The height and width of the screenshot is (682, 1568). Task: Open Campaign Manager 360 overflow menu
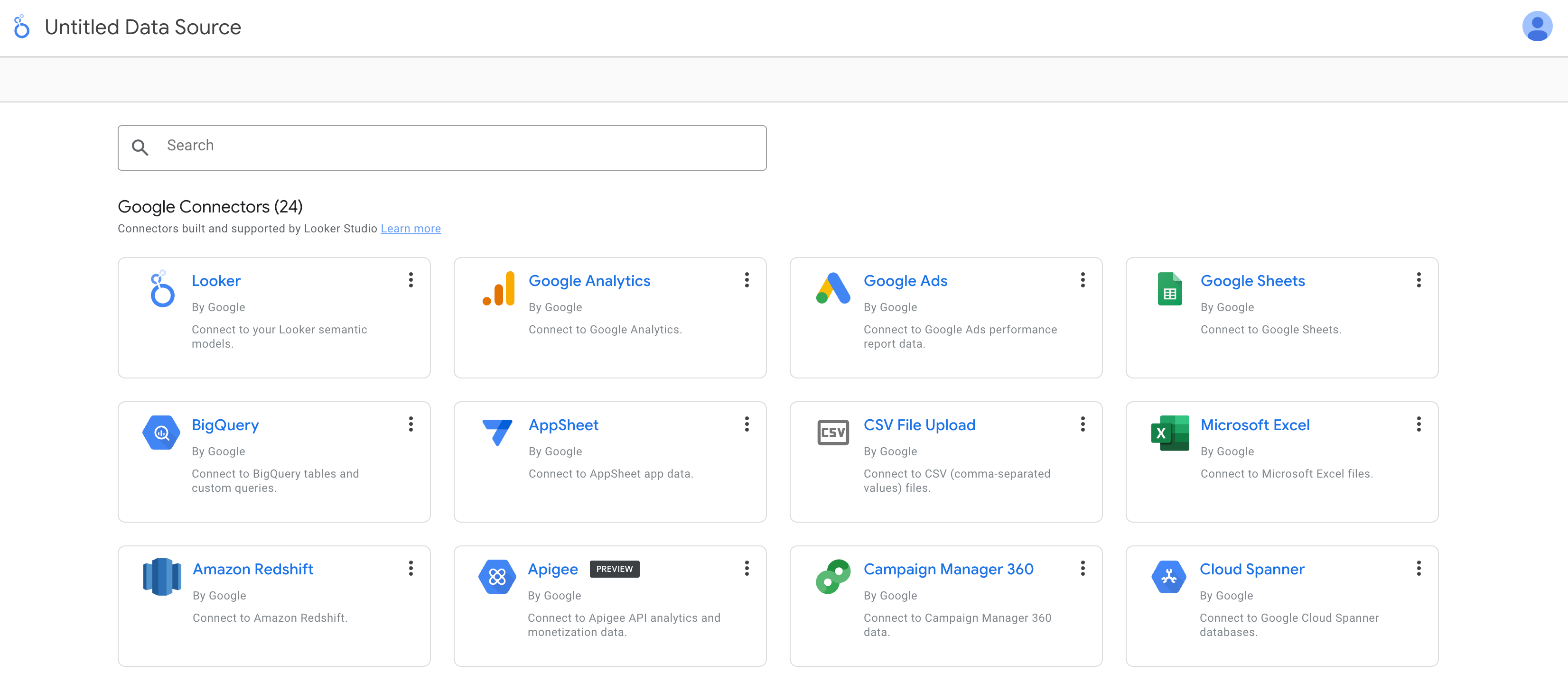coord(1082,569)
